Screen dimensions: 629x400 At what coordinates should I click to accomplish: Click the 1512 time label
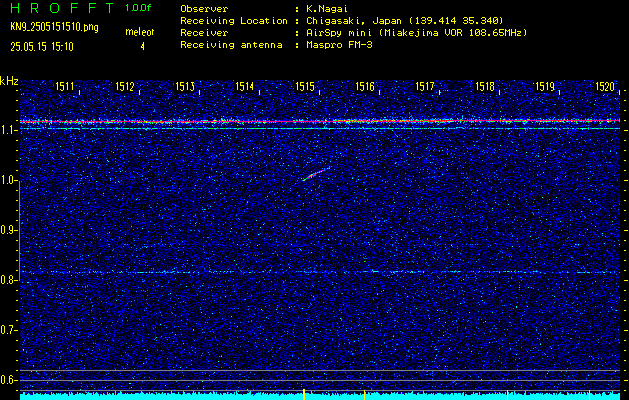(125, 86)
